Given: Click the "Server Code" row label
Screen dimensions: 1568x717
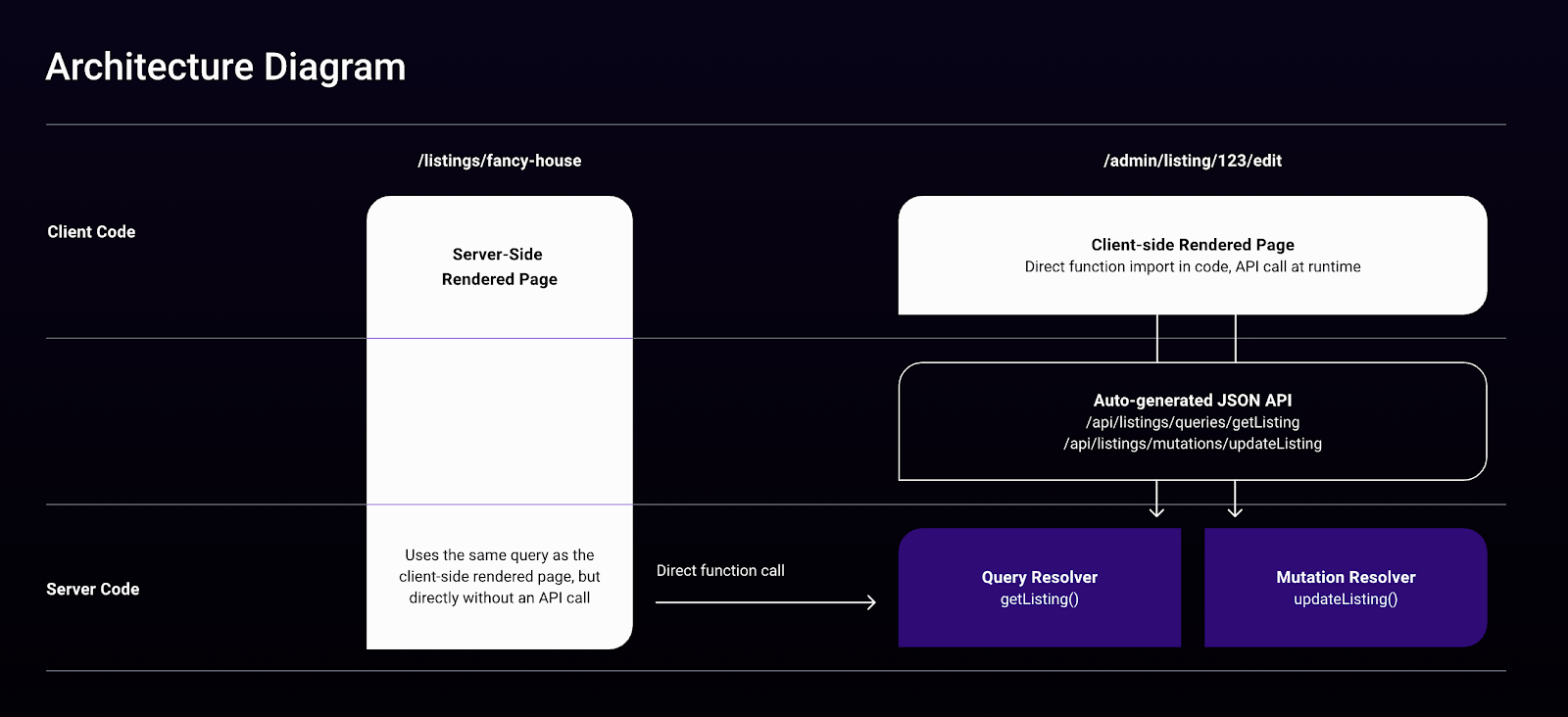Looking at the screenshot, I should click(x=93, y=590).
